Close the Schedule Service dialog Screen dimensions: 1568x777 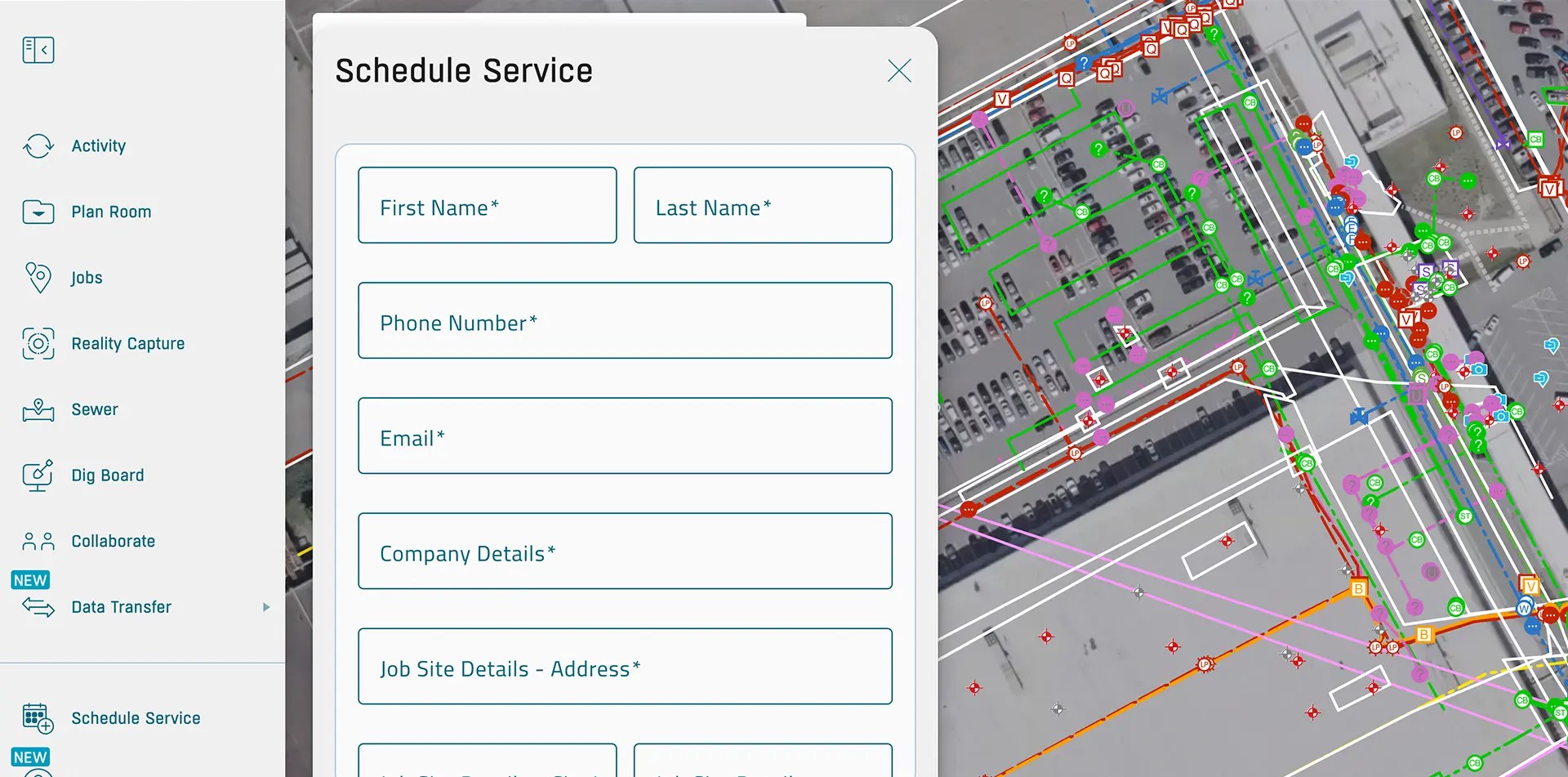click(x=899, y=71)
